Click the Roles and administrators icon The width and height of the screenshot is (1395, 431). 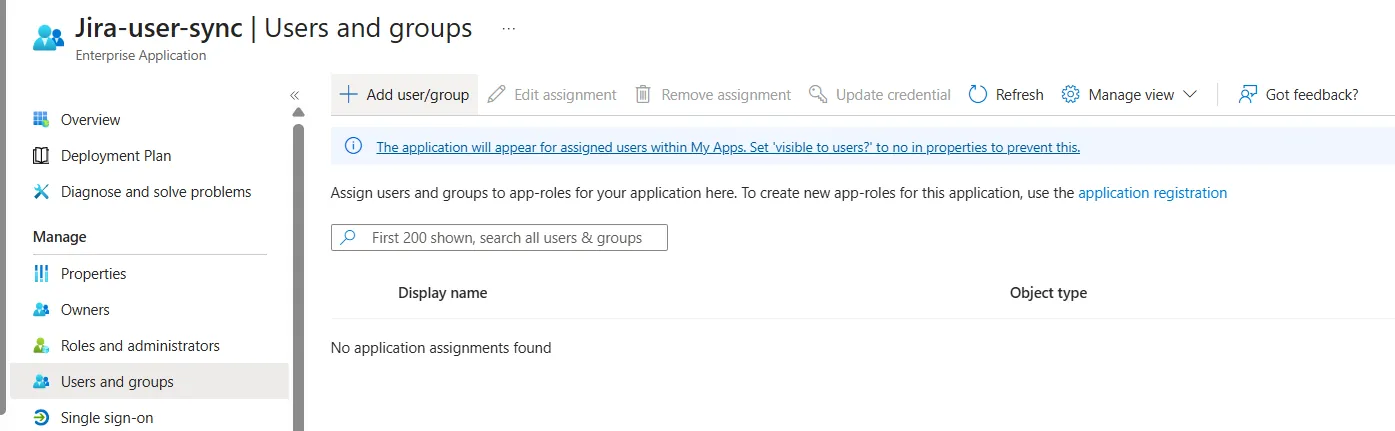[41, 346]
